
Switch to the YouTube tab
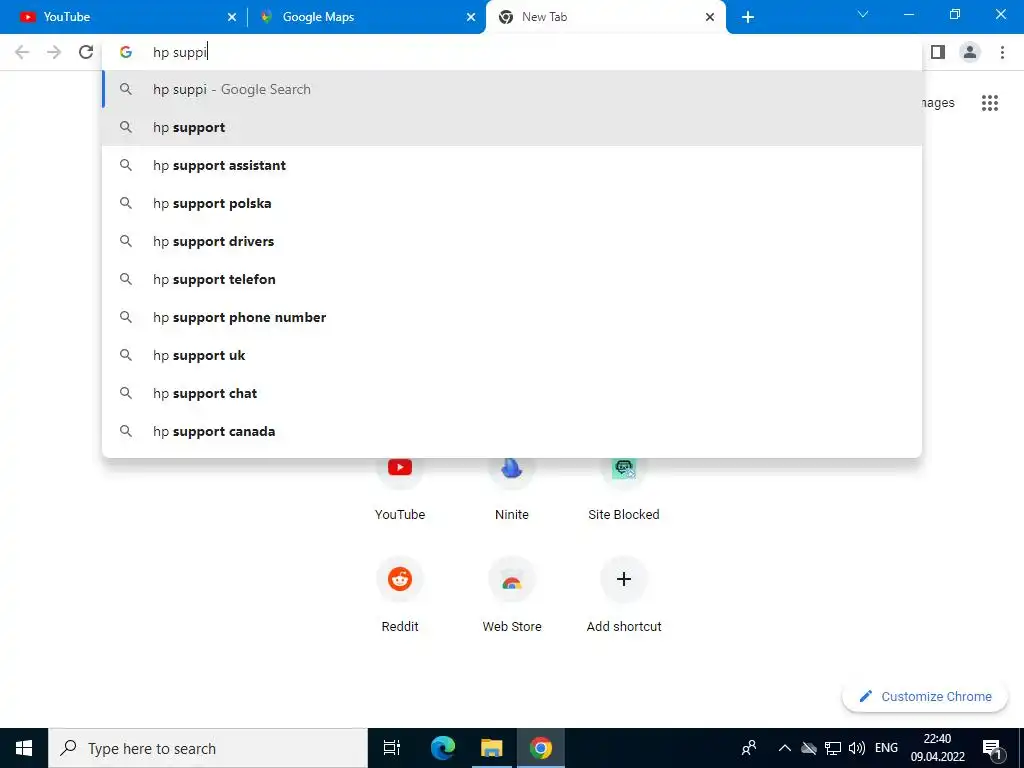coord(124,17)
